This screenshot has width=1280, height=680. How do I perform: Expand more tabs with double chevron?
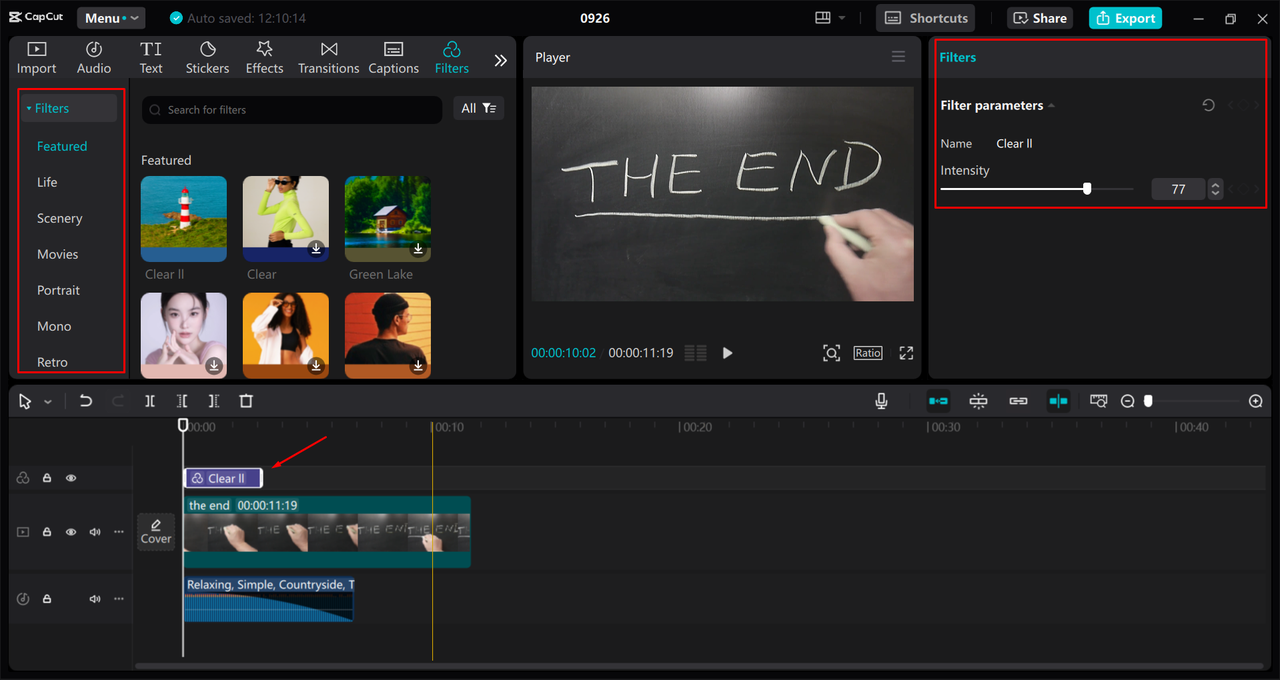click(x=501, y=60)
